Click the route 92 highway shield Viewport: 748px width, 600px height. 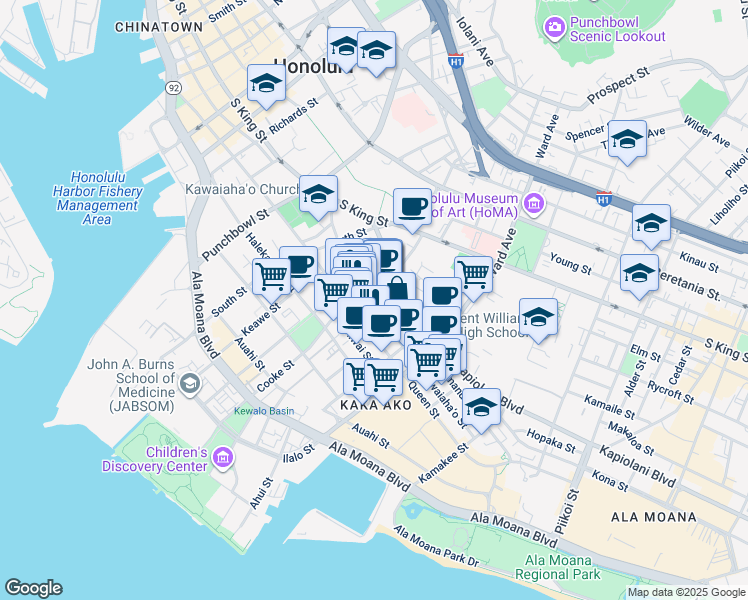173,88
